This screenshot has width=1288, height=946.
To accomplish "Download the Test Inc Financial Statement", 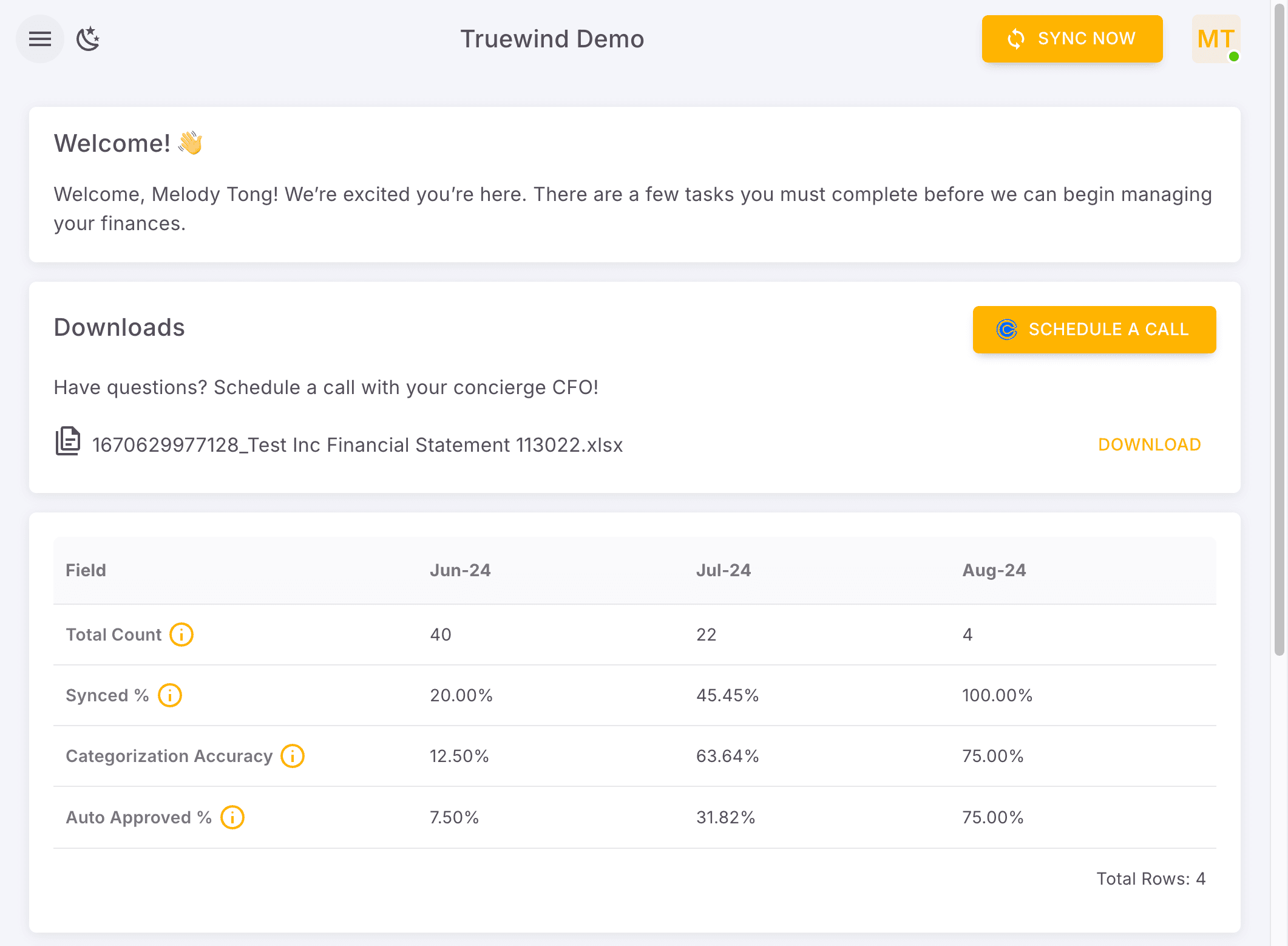I will 1149,444.
